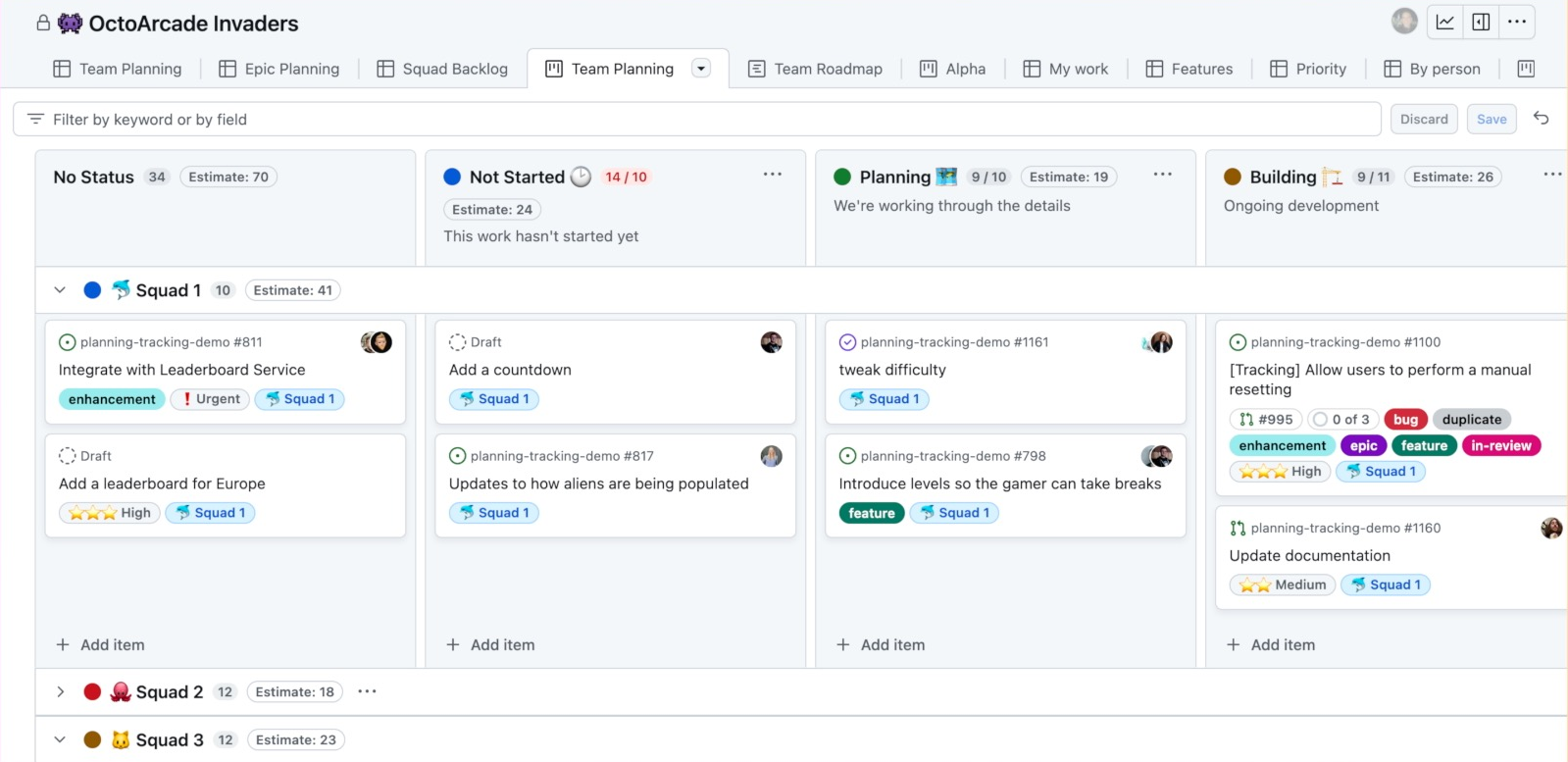
Task: Switch to Team Roadmap tab
Action: tap(815, 69)
